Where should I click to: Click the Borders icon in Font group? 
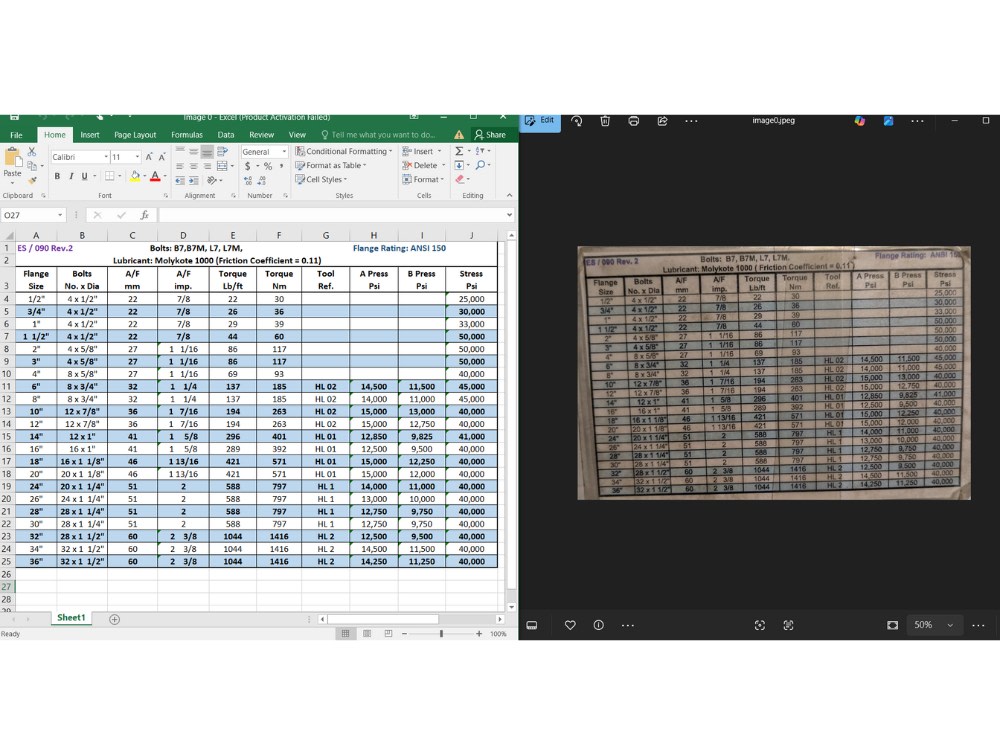pos(110,176)
